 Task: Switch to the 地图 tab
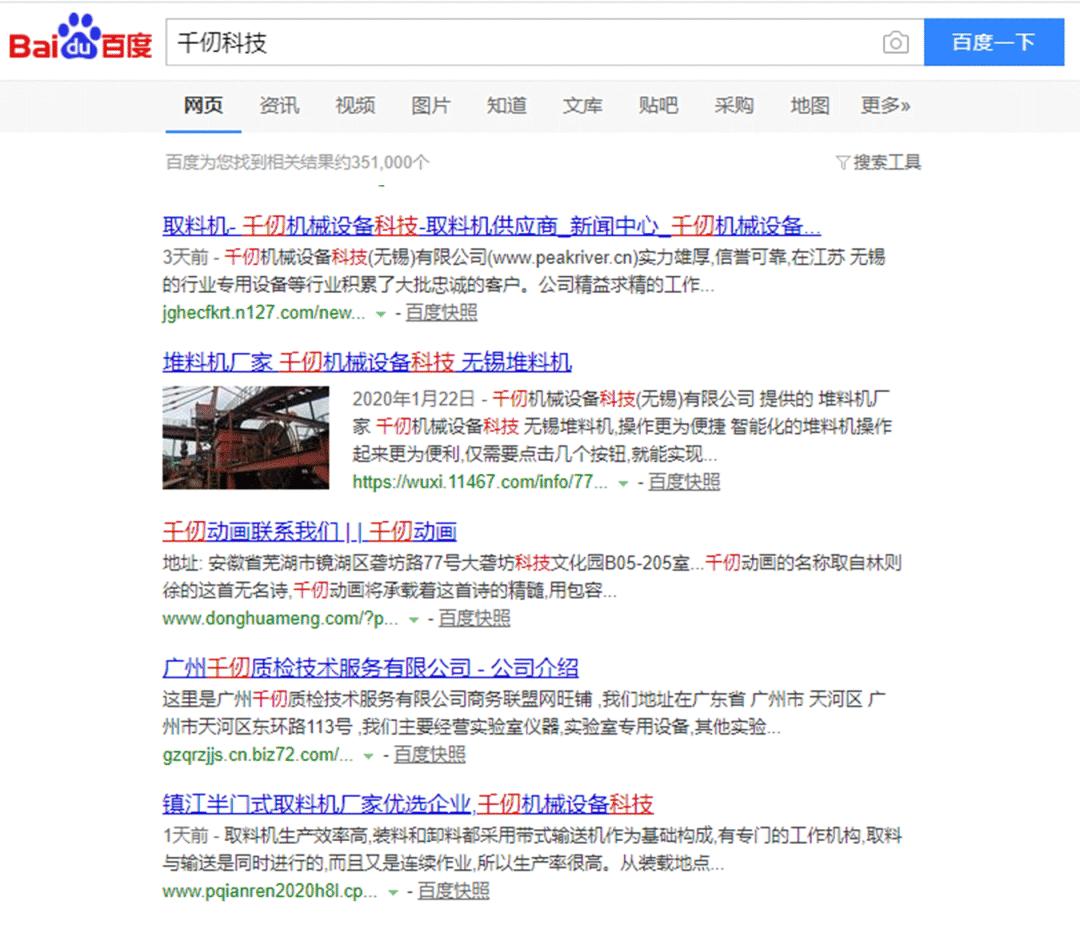coord(808,105)
